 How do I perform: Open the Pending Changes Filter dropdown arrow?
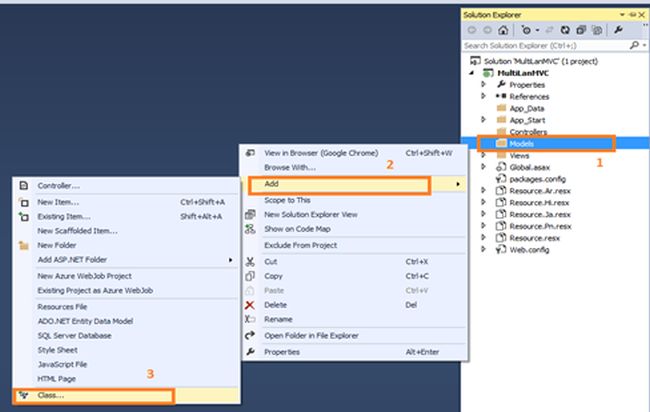click(537, 30)
